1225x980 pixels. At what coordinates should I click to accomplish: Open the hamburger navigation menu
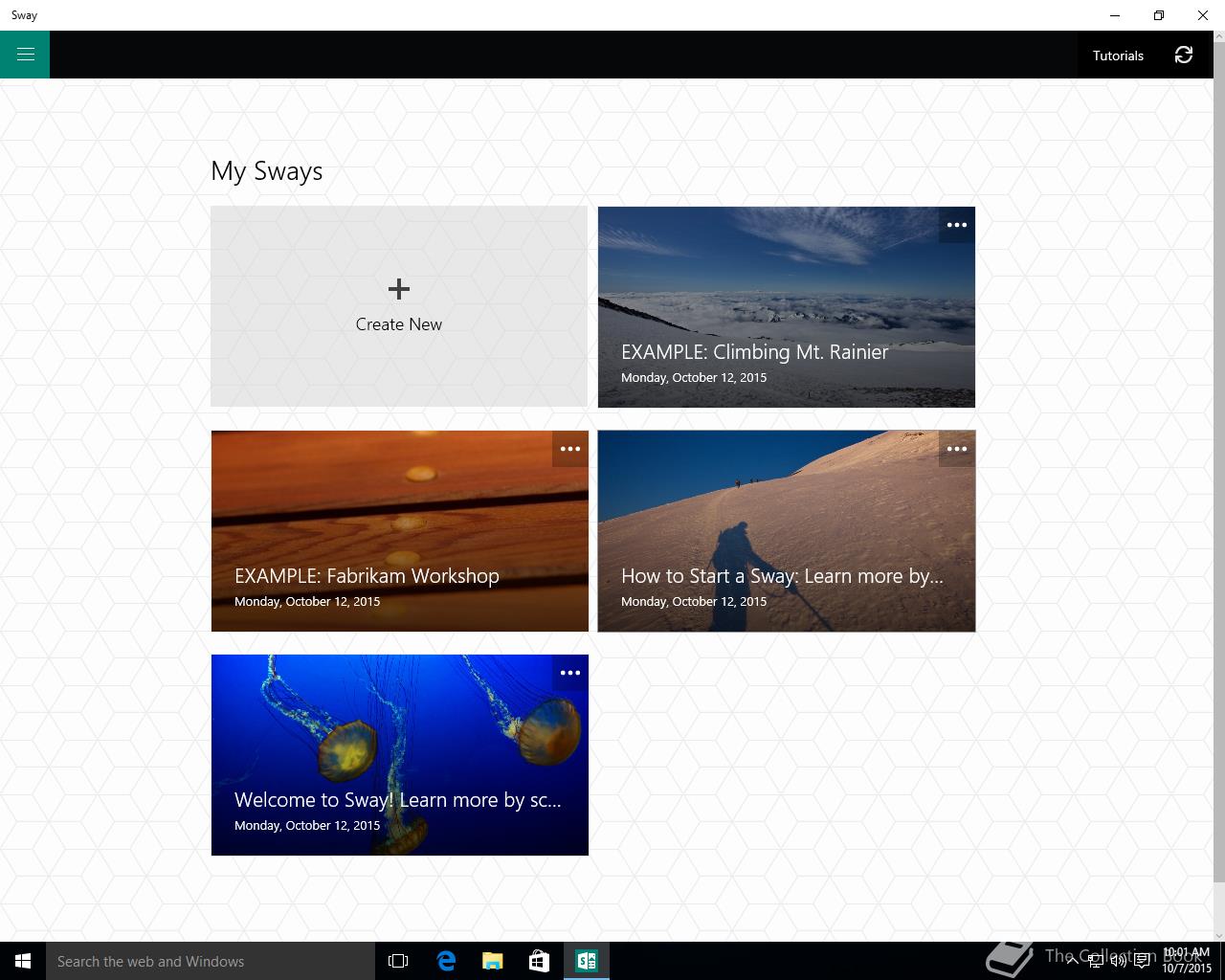(x=25, y=55)
